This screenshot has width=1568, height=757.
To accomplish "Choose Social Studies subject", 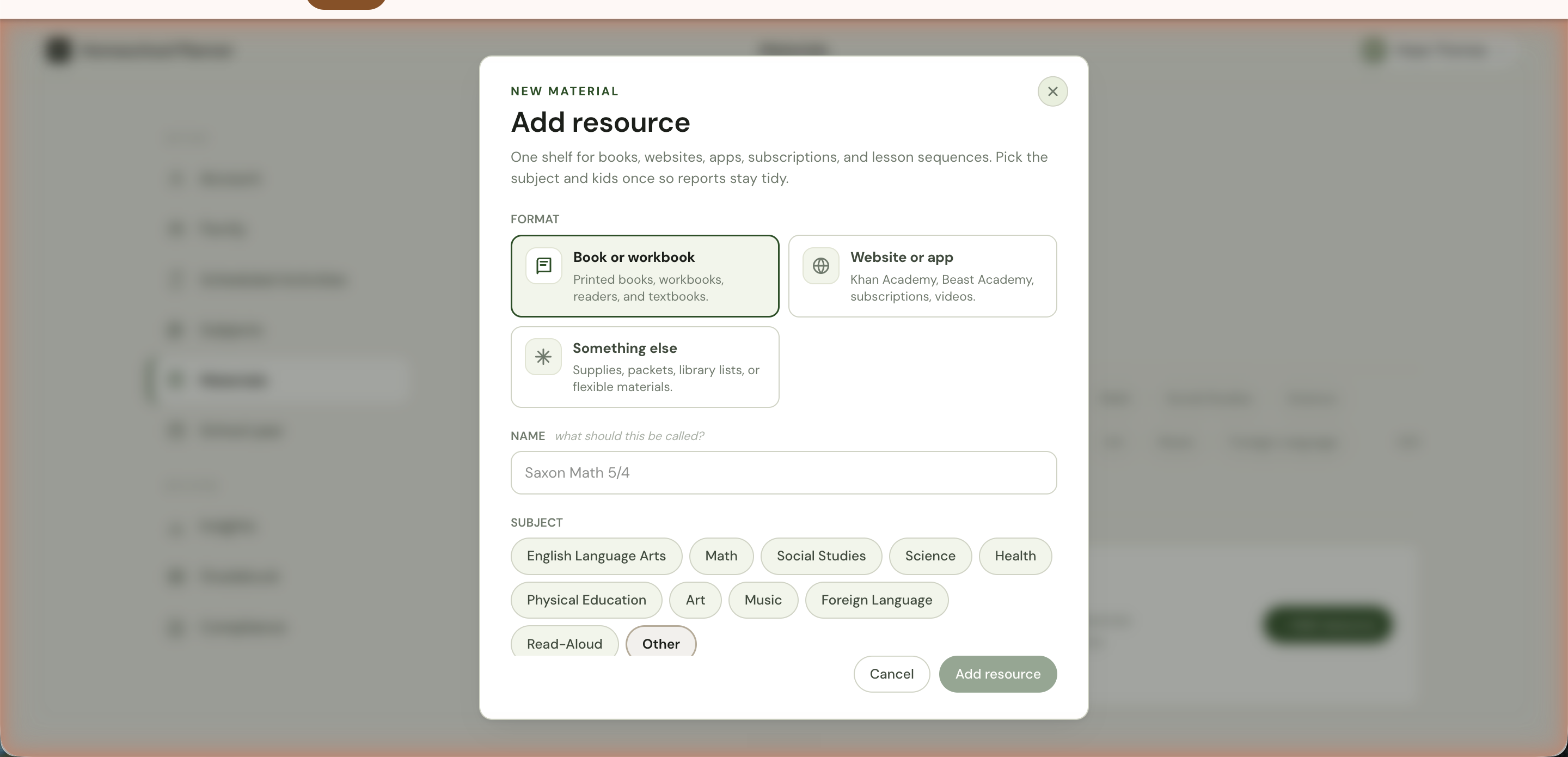I will pos(821,556).
